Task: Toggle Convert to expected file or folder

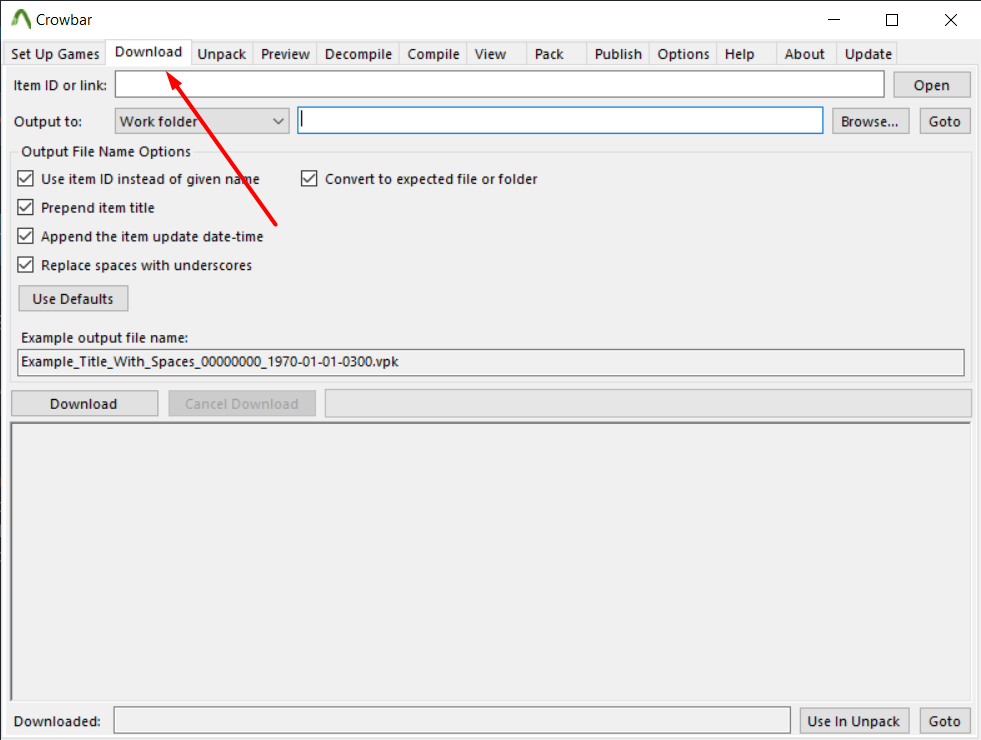Action: click(x=419, y=179)
